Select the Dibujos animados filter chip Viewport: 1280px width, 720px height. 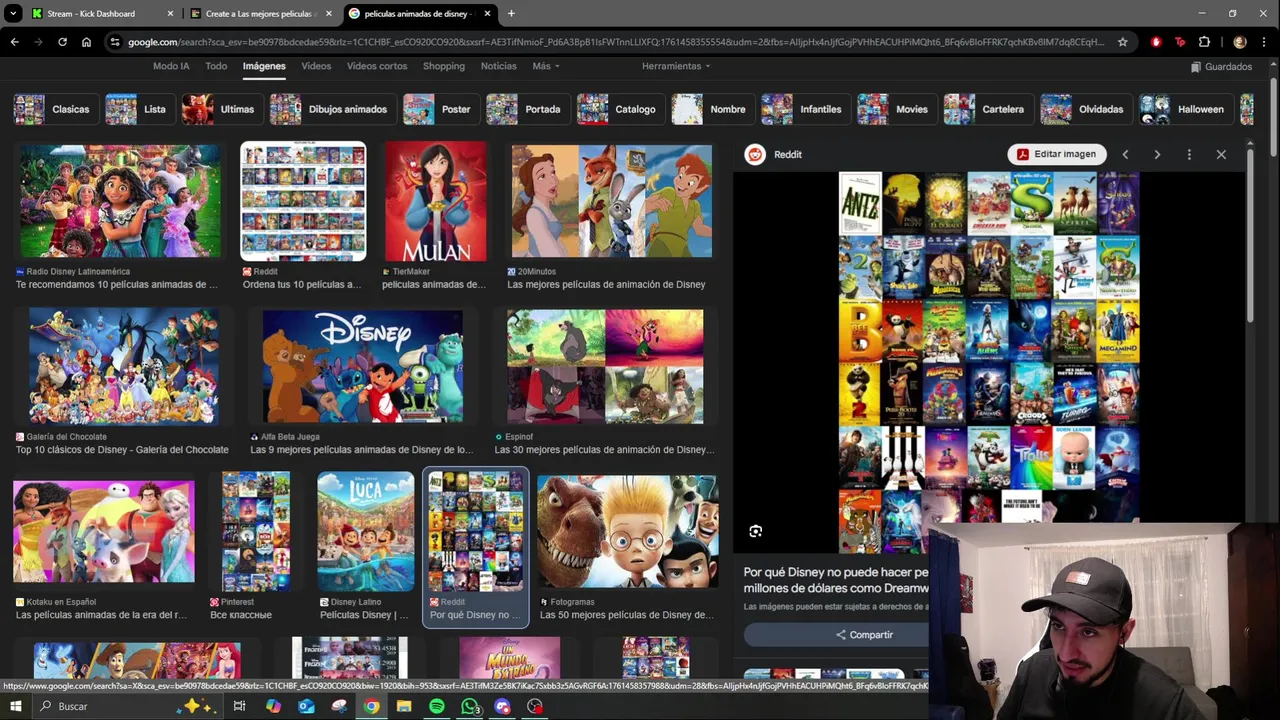click(332, 109)
